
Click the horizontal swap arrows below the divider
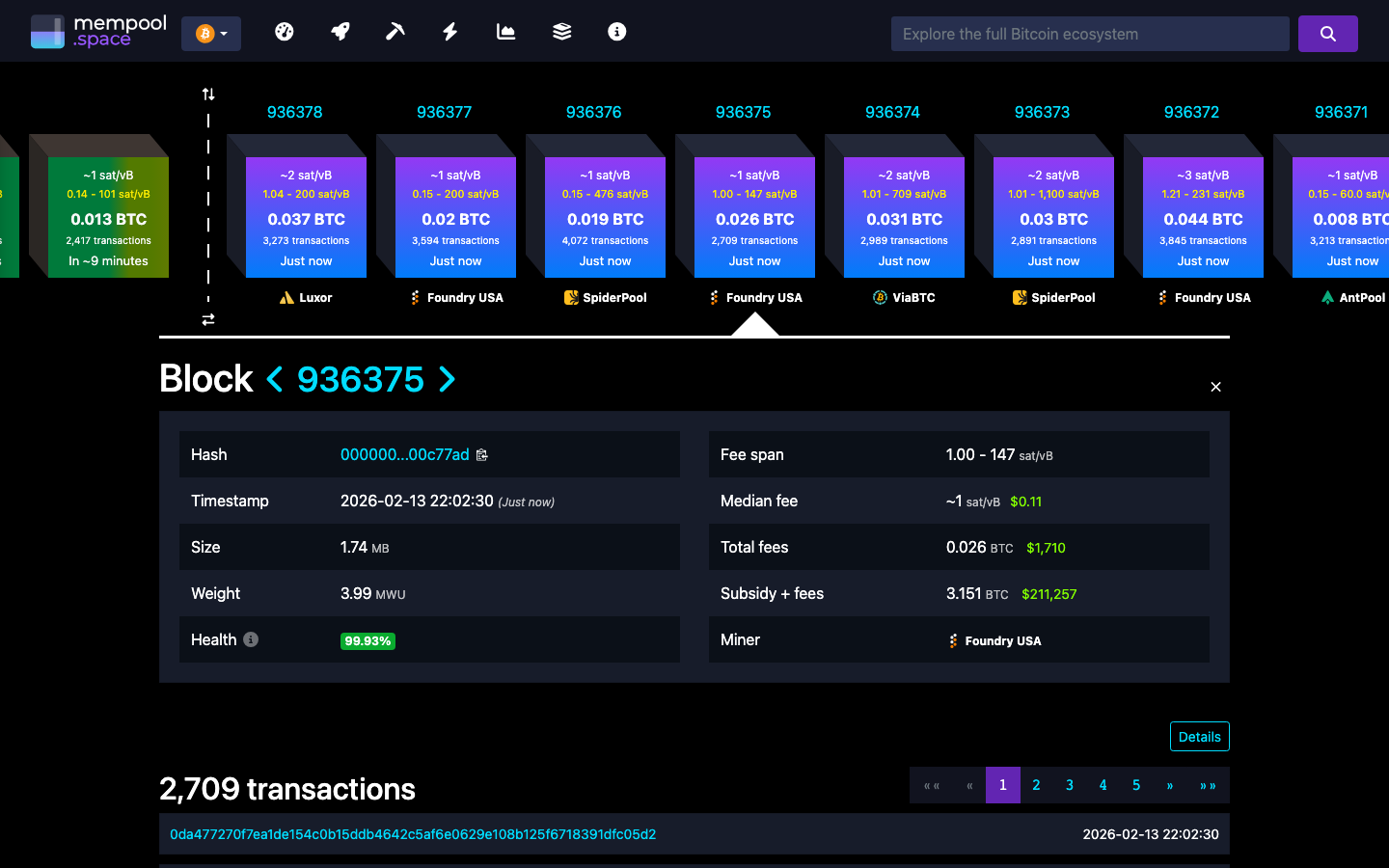pyautogui.click(x=207, y=318)
